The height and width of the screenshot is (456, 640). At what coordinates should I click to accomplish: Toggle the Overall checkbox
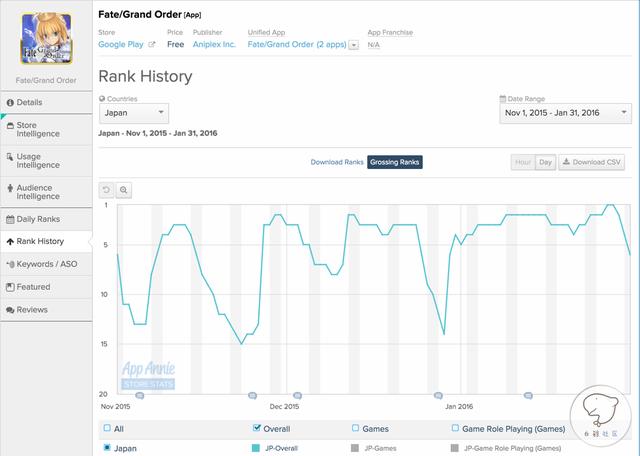click(x=258, y=428)
